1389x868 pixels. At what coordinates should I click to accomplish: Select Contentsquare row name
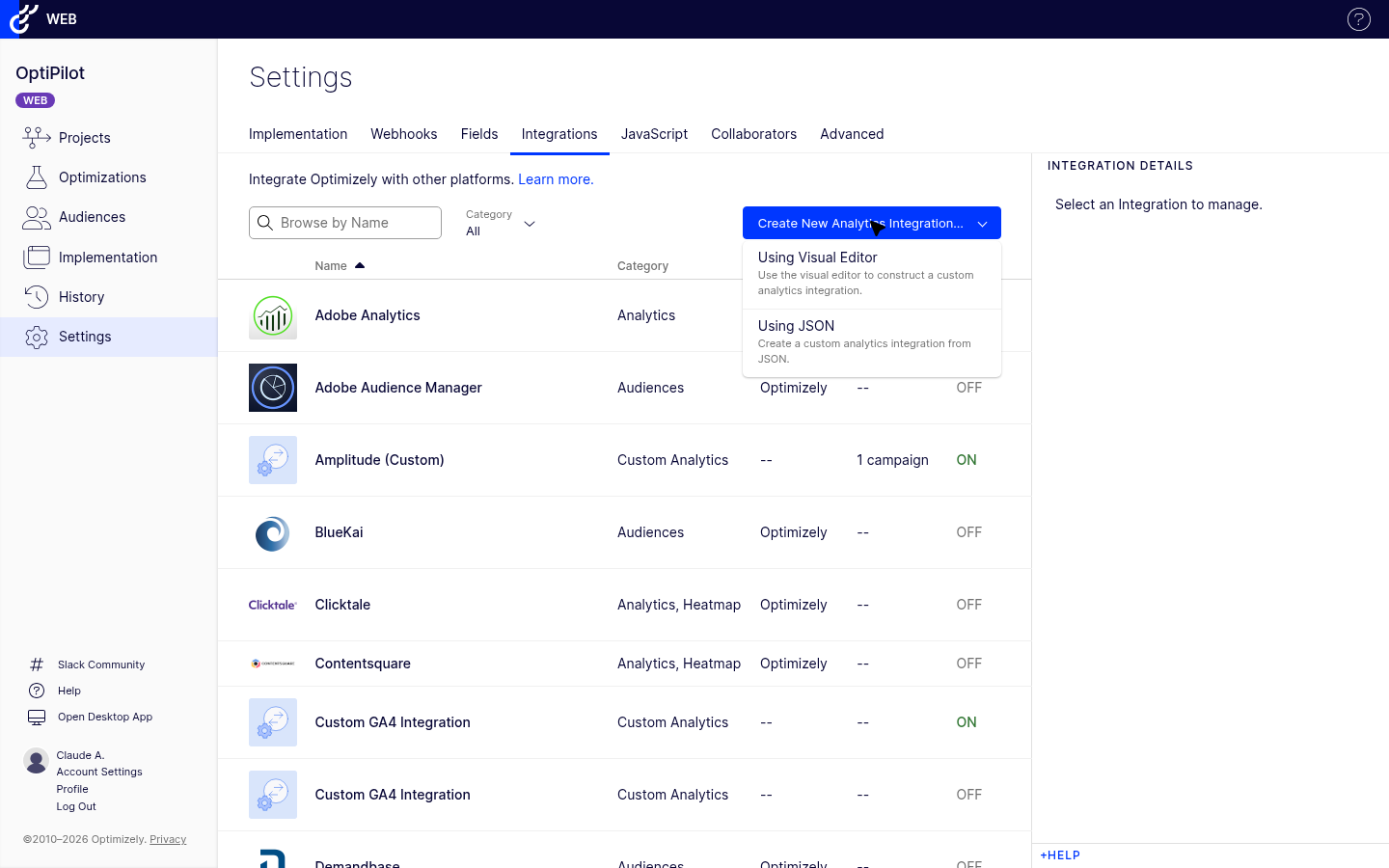363,664
